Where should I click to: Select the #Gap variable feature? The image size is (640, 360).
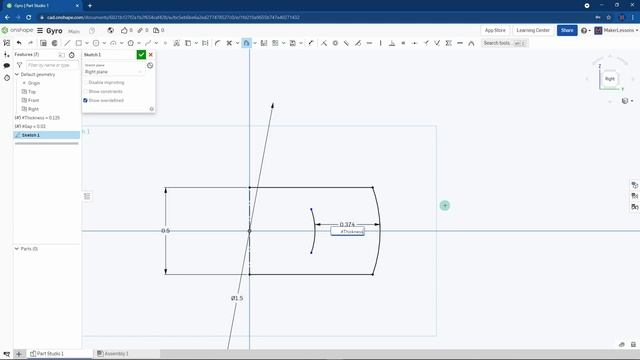pyautogui.click(x=30, y=126)
